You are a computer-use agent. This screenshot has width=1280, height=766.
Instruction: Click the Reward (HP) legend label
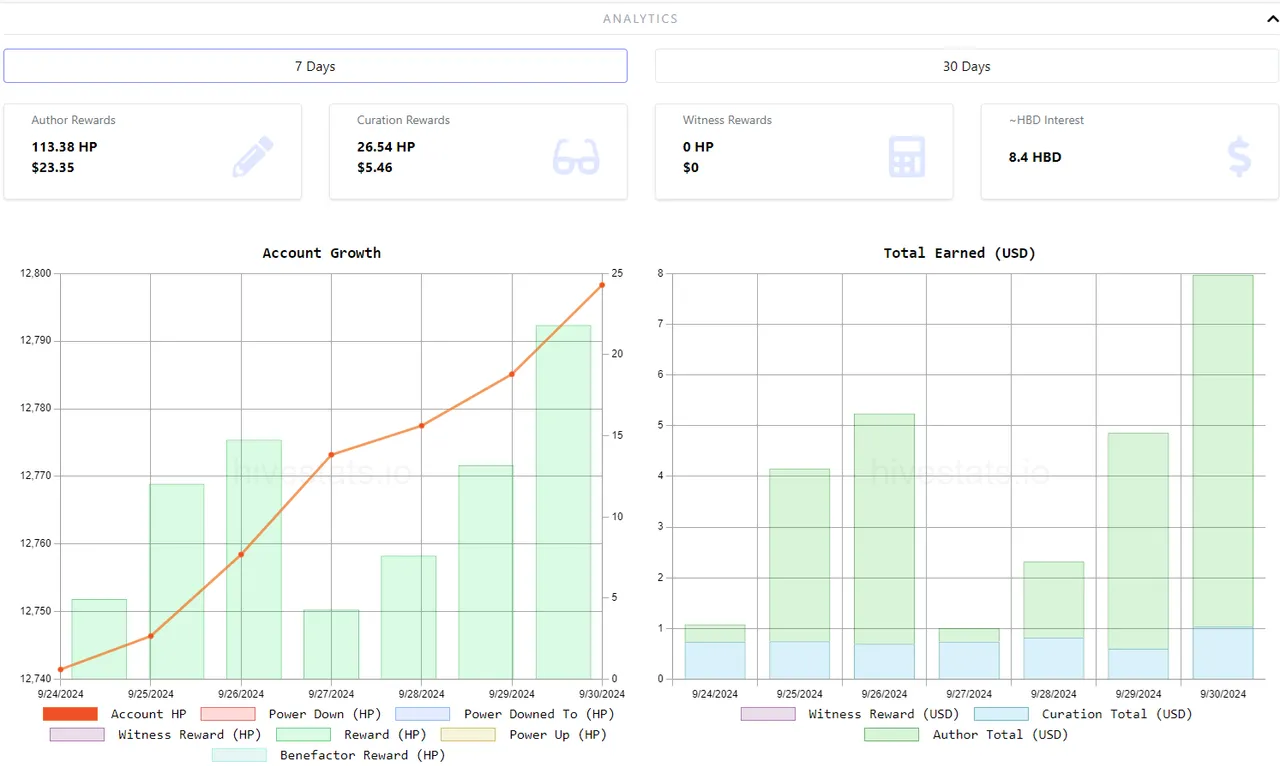(x=385, y=735)
